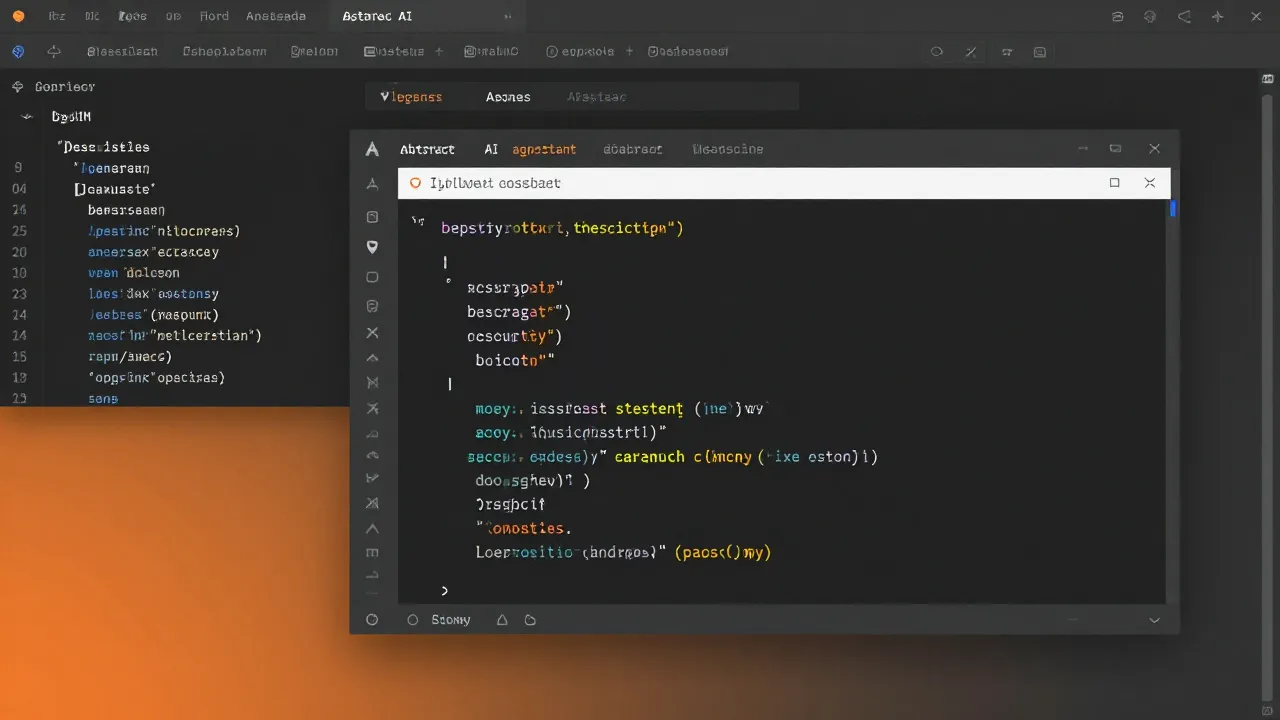Toggle the radio circle beside "Soony" in footer
The width and height of the screenshot is (1280, 720).
pyautogui.click(x=412, y=620)
